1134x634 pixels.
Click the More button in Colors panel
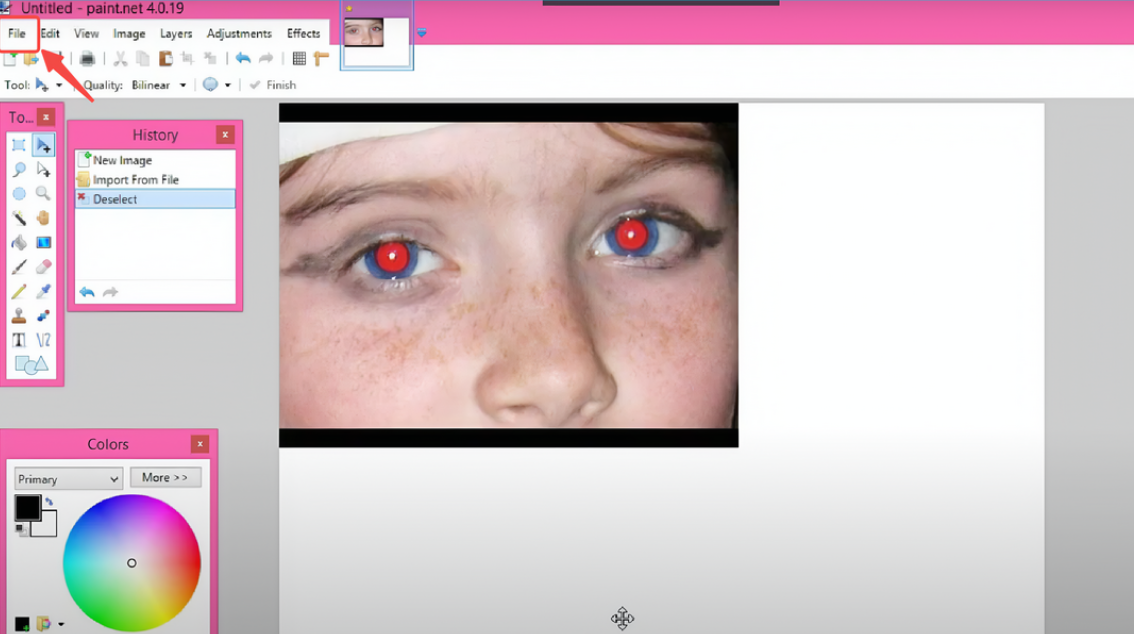(x=165, y=477)
